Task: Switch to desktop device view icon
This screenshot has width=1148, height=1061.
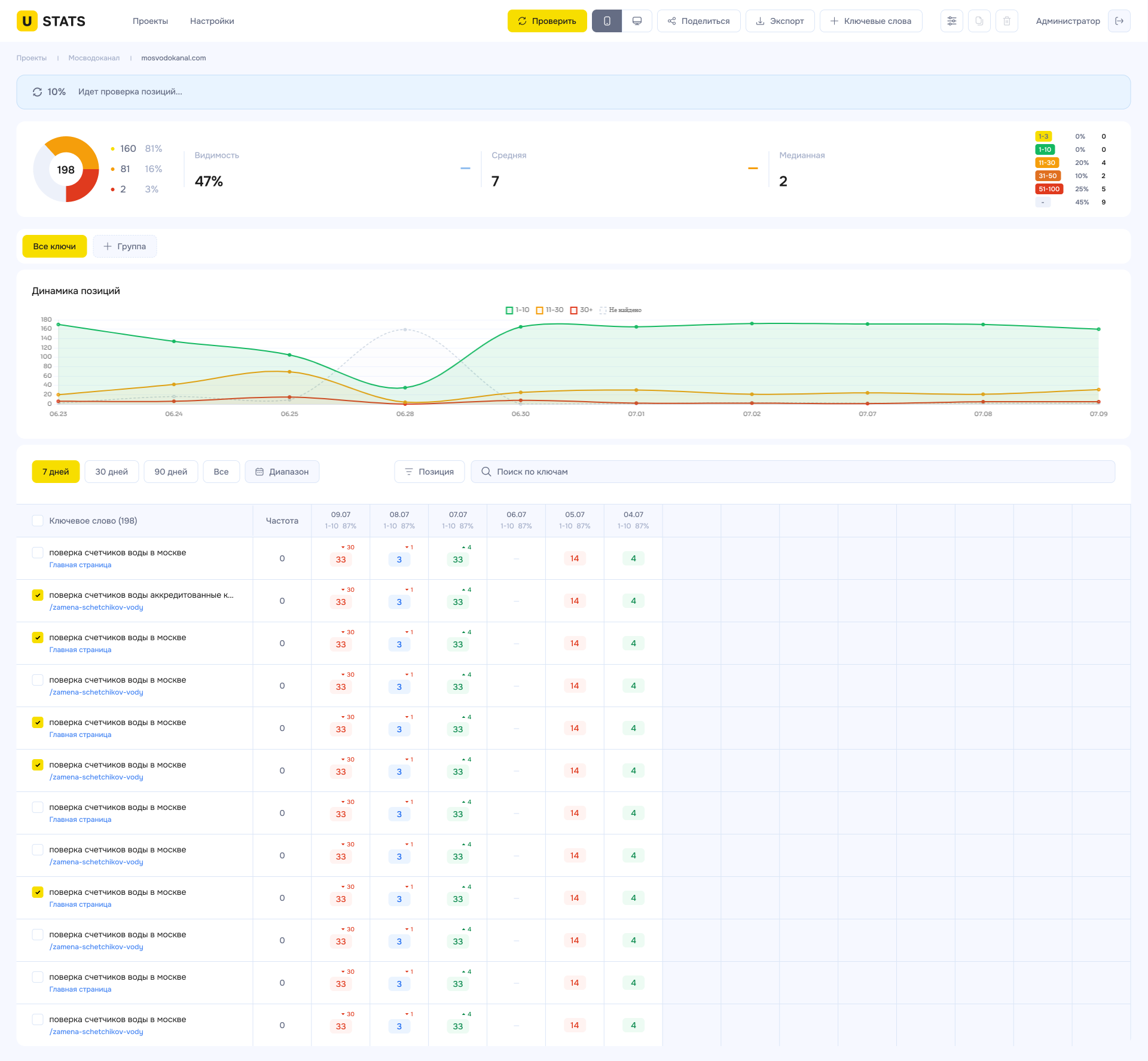Action: point(637,21)
